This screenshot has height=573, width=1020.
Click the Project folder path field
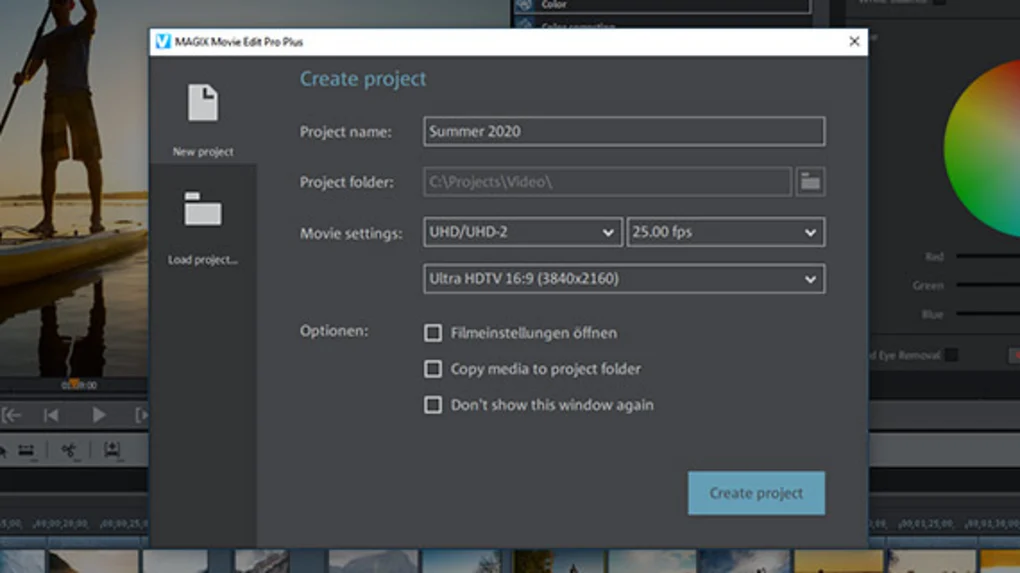click(608, 181)
